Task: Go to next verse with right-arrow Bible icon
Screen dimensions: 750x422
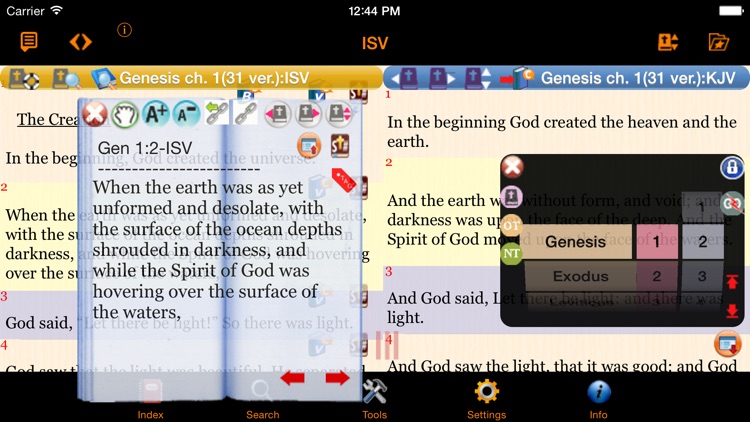Action: 308,114
